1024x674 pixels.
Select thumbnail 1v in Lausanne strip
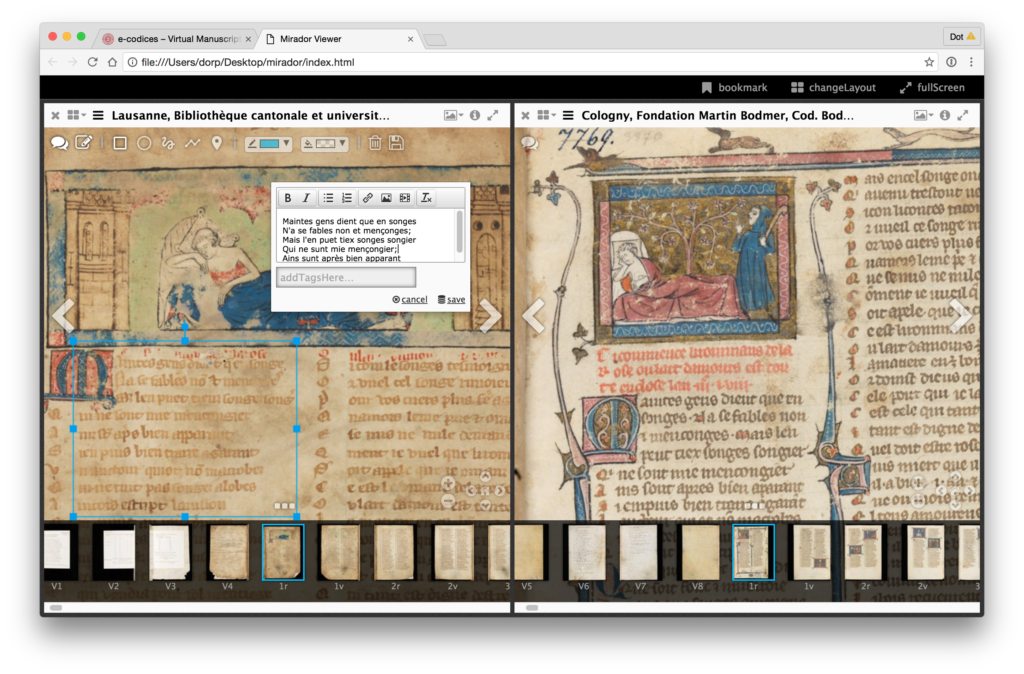point(340,553)
